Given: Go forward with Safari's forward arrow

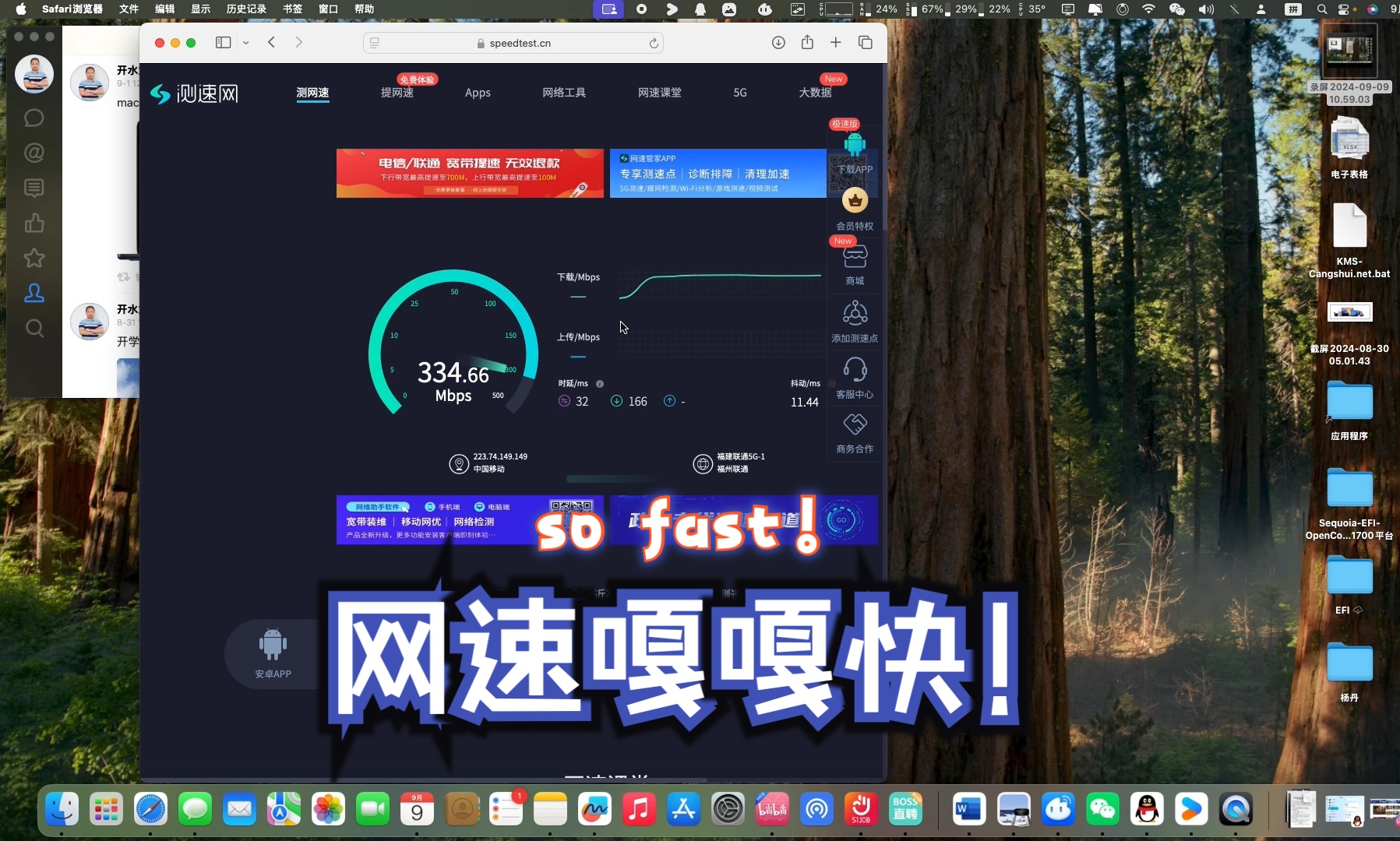Looking at the screenshot, I should (x=299, y=43).
